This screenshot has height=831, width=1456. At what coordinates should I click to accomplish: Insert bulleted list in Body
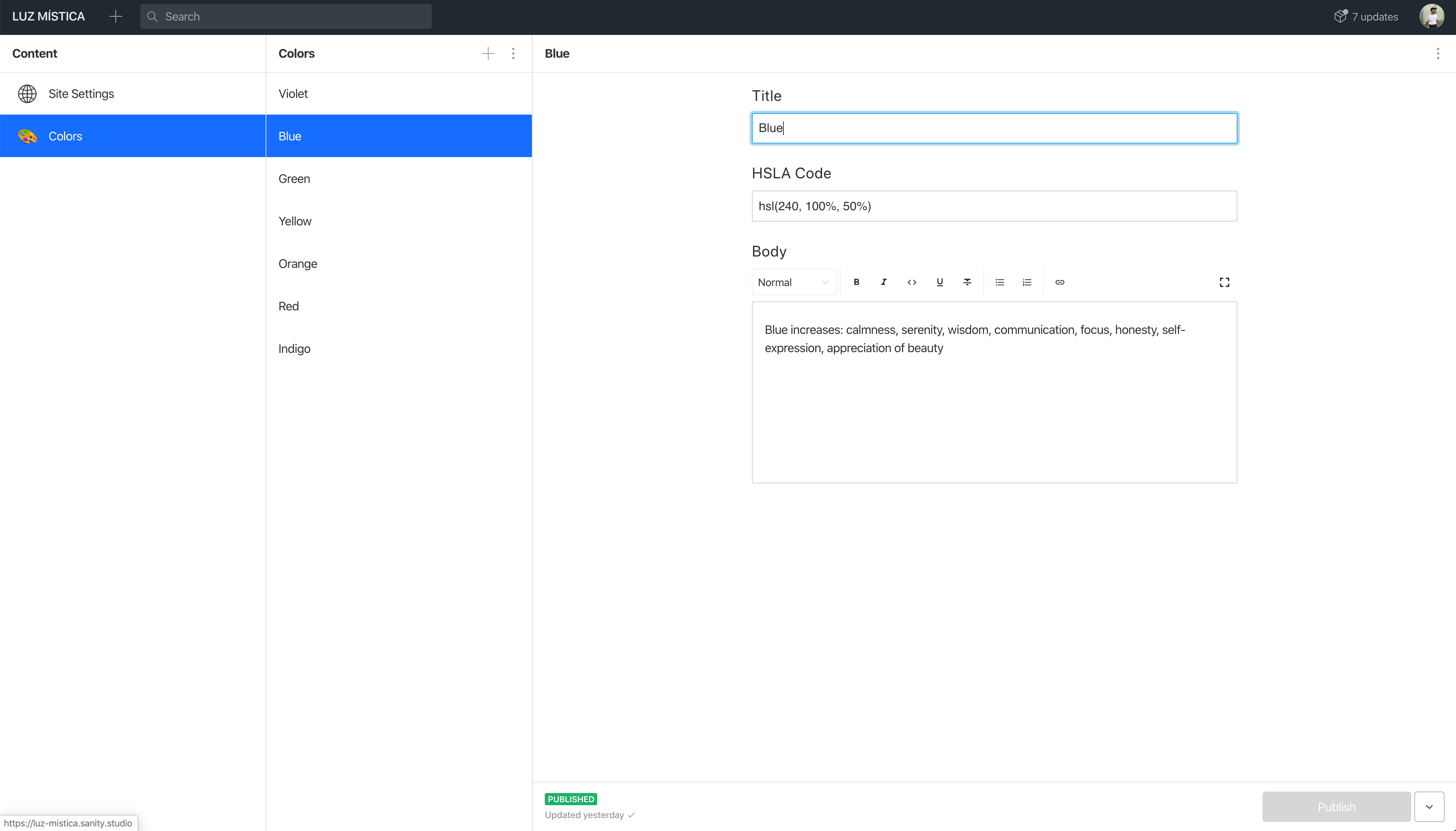pos(1000,282)
